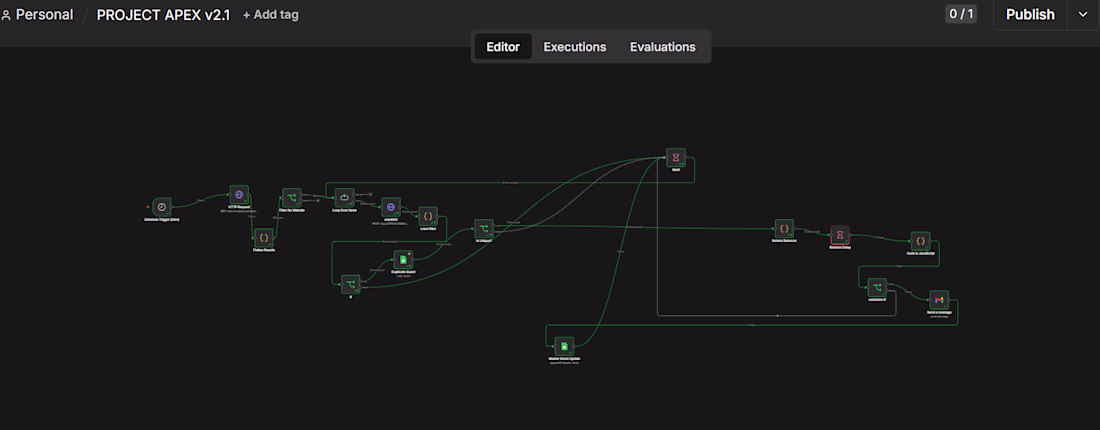
Task: Open the If node under Duplicate Guard
Action: coord(351,285)
